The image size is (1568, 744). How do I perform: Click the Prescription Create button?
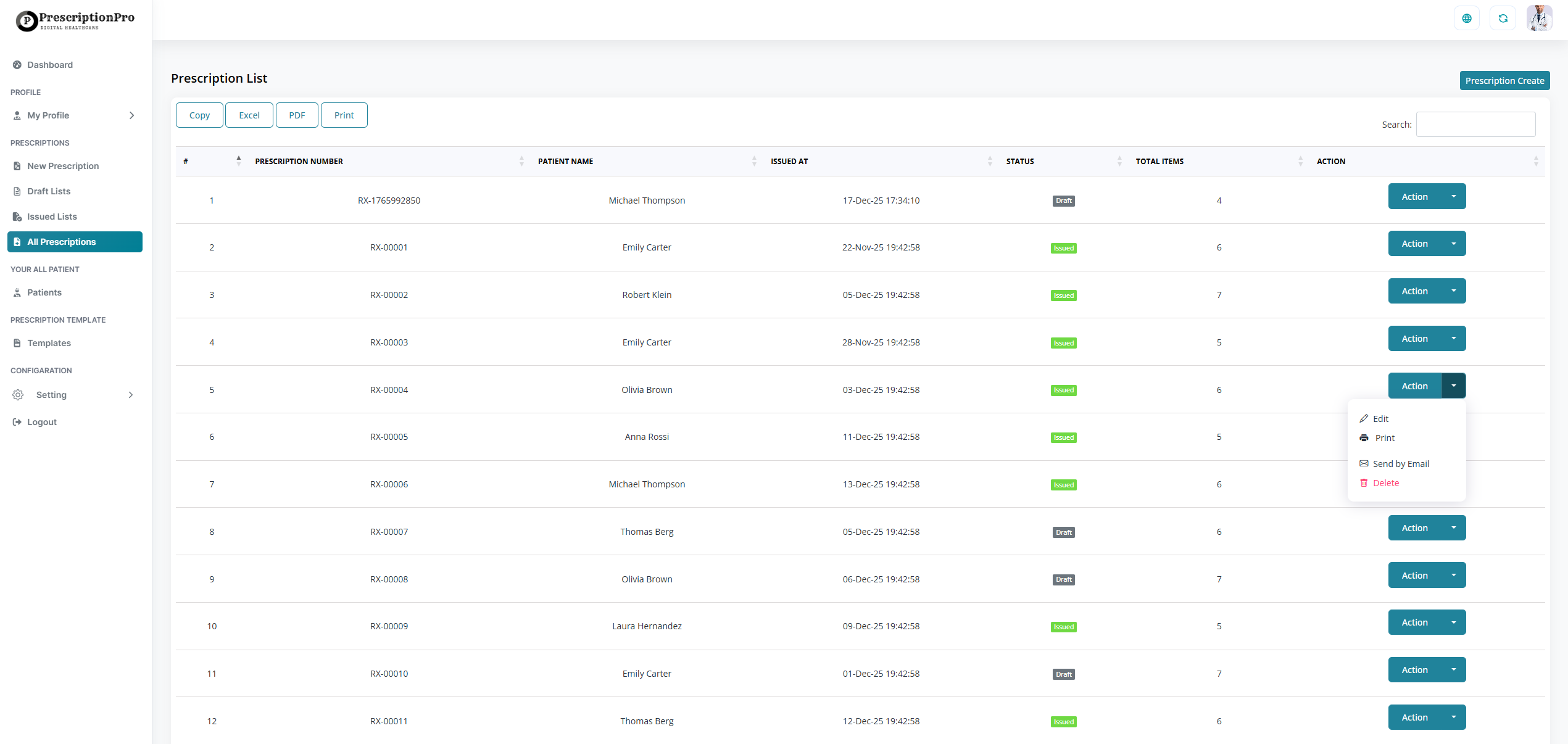(1504, 81)
